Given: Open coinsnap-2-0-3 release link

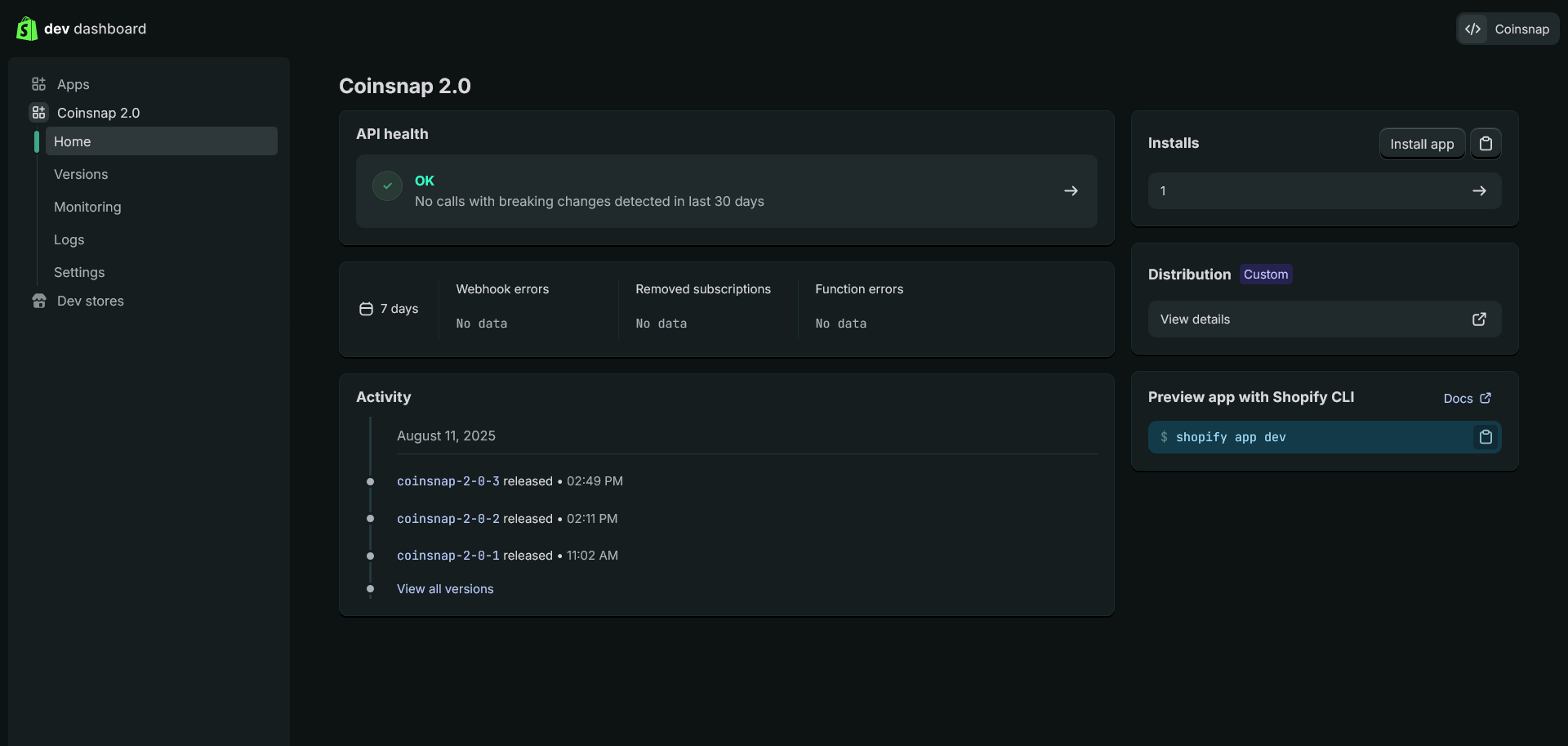Looking at the screenshot, I should click(448, 481).
